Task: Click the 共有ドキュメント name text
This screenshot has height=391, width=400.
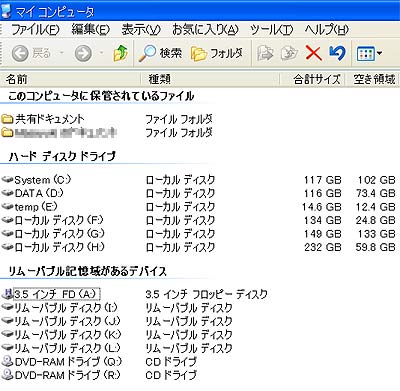Action: tap(50, 119)
